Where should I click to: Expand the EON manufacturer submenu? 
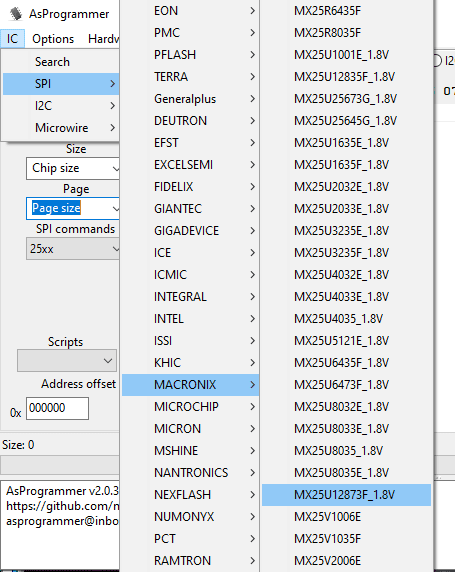tap(190, 11)
